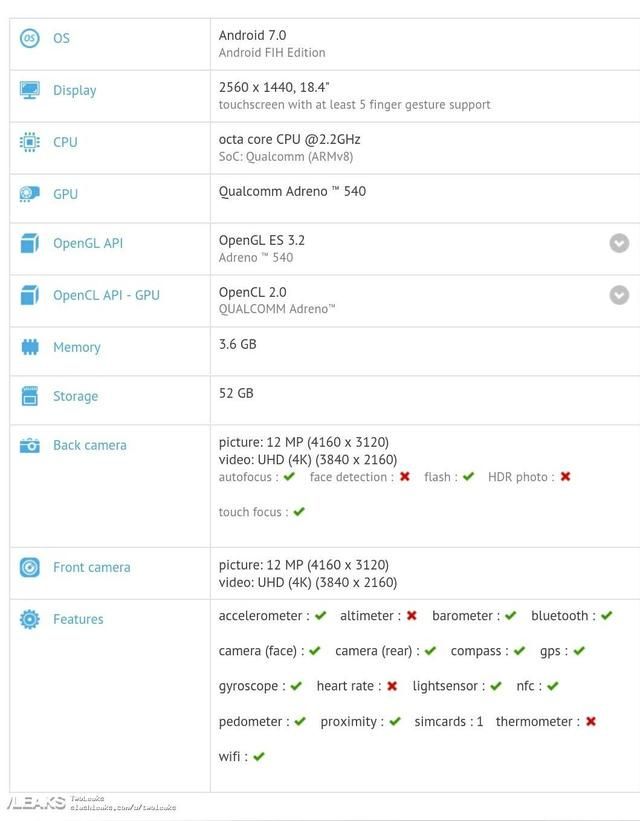The width and height of the screenshot is (640, 821).
Task: Click the /LEAKS watermark logo
Action: coord(36,803)
